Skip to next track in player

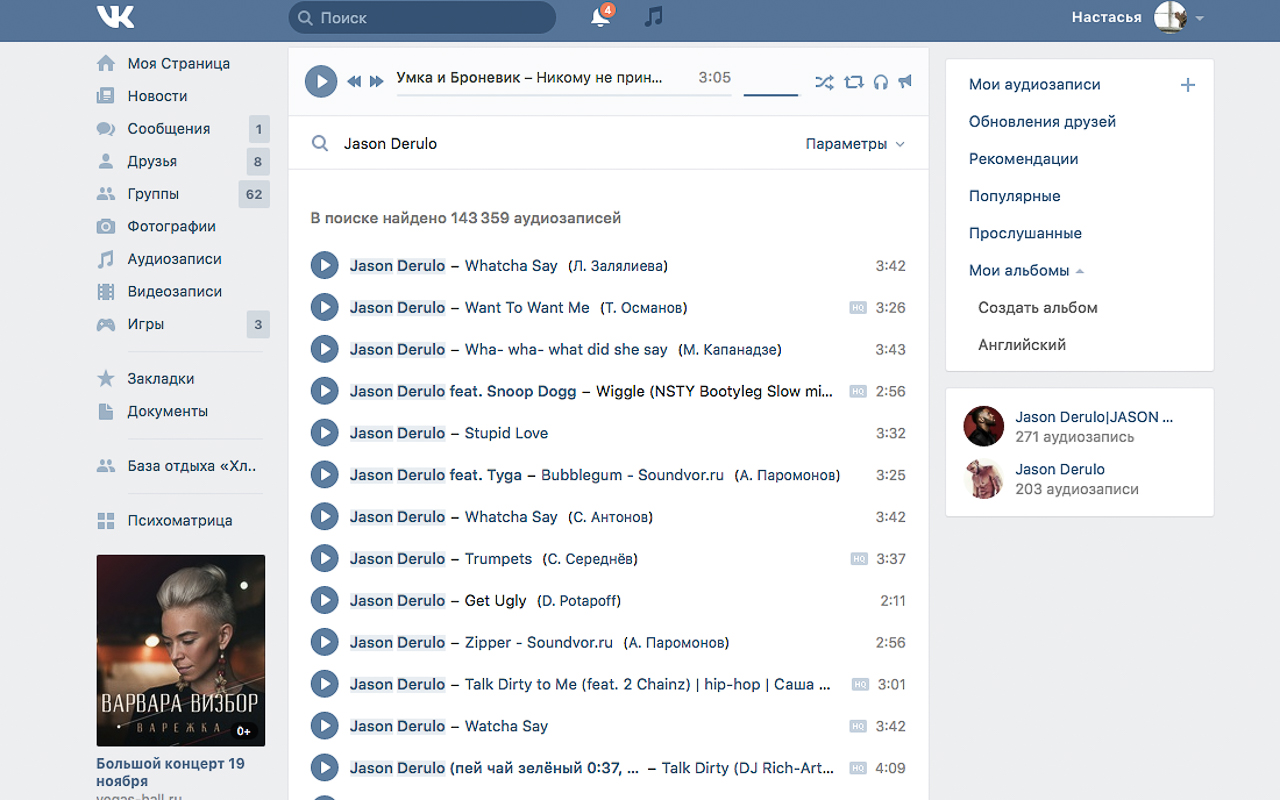coord(377,81)
